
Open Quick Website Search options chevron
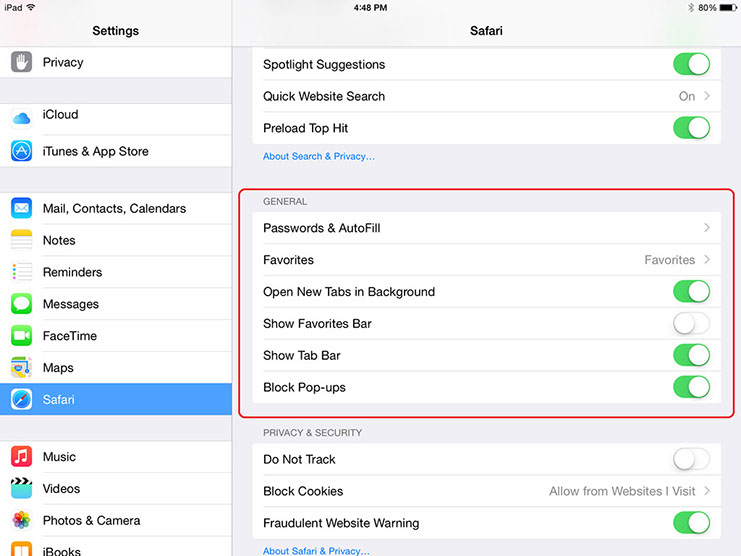click(707, 96)
